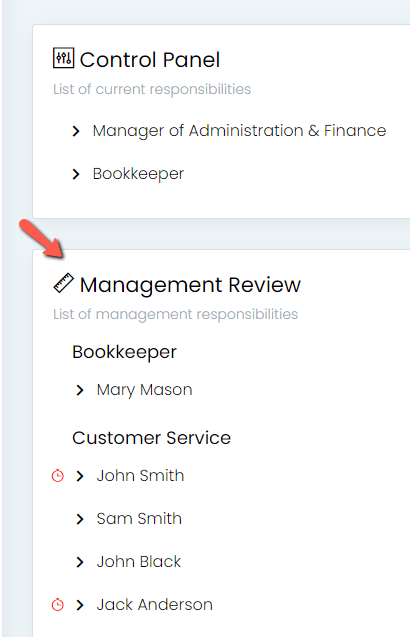Select Mary Mason in Management Review
Image resolution: width=410 pixels, height=637 pixels.
[x=144, y=390]
